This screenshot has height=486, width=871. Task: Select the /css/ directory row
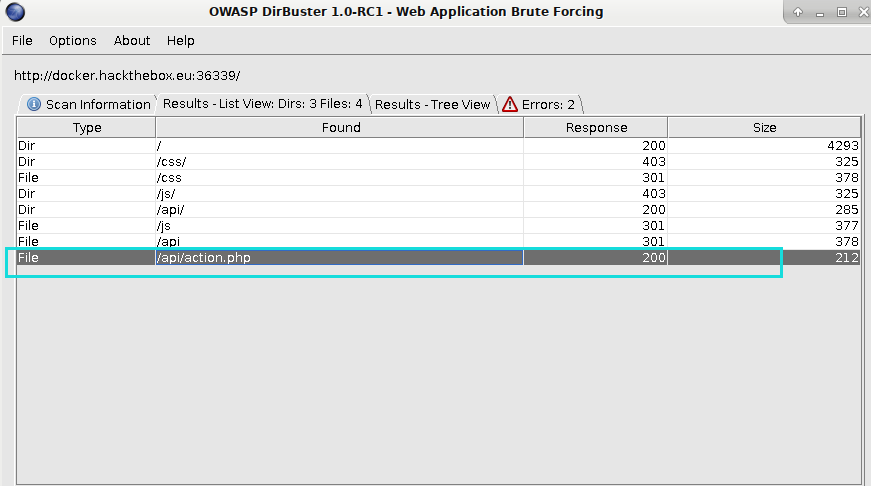(x=439, y=162)
